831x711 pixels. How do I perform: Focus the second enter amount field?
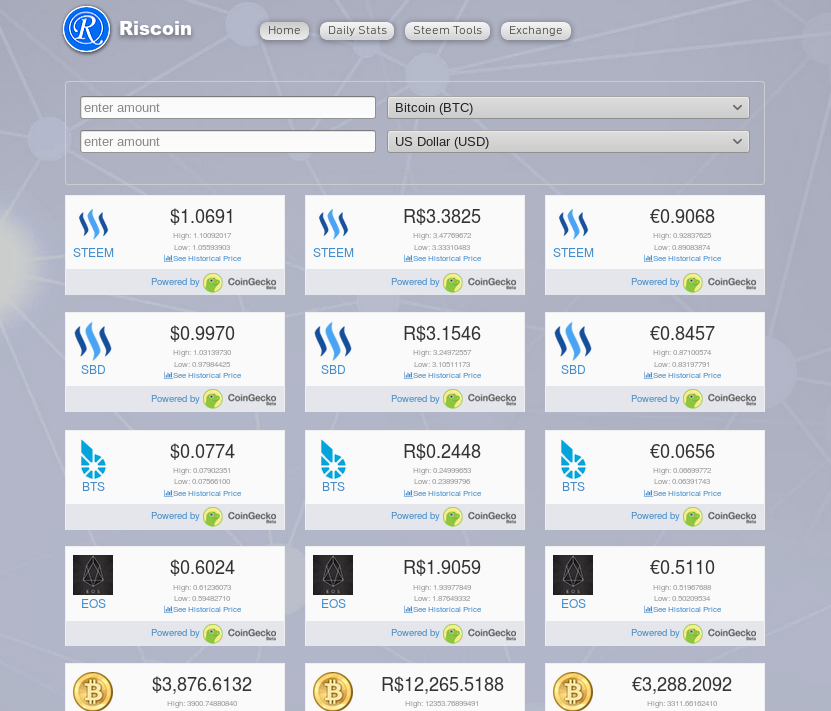tap(228, 141)
